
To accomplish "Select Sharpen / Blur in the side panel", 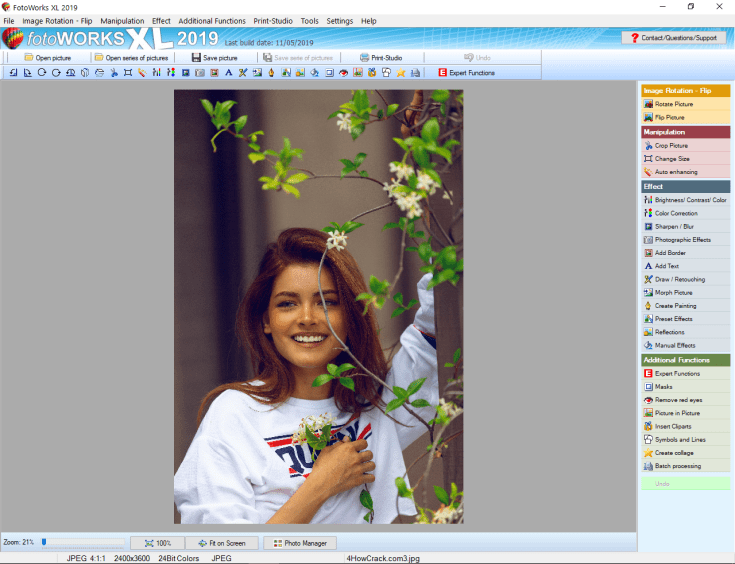I will click(x=685, y=226).
